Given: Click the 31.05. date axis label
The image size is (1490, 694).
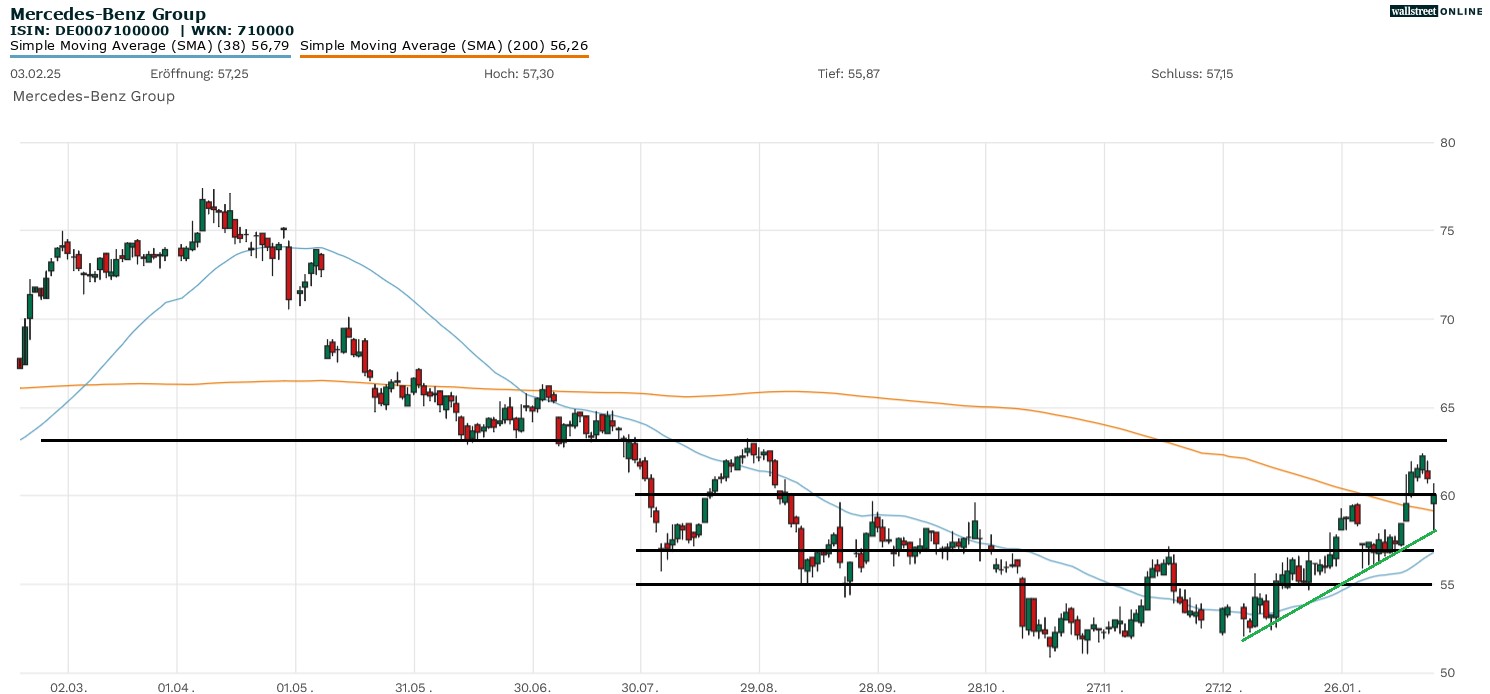Looking at the screenshot, I should (x=413, y=687).
